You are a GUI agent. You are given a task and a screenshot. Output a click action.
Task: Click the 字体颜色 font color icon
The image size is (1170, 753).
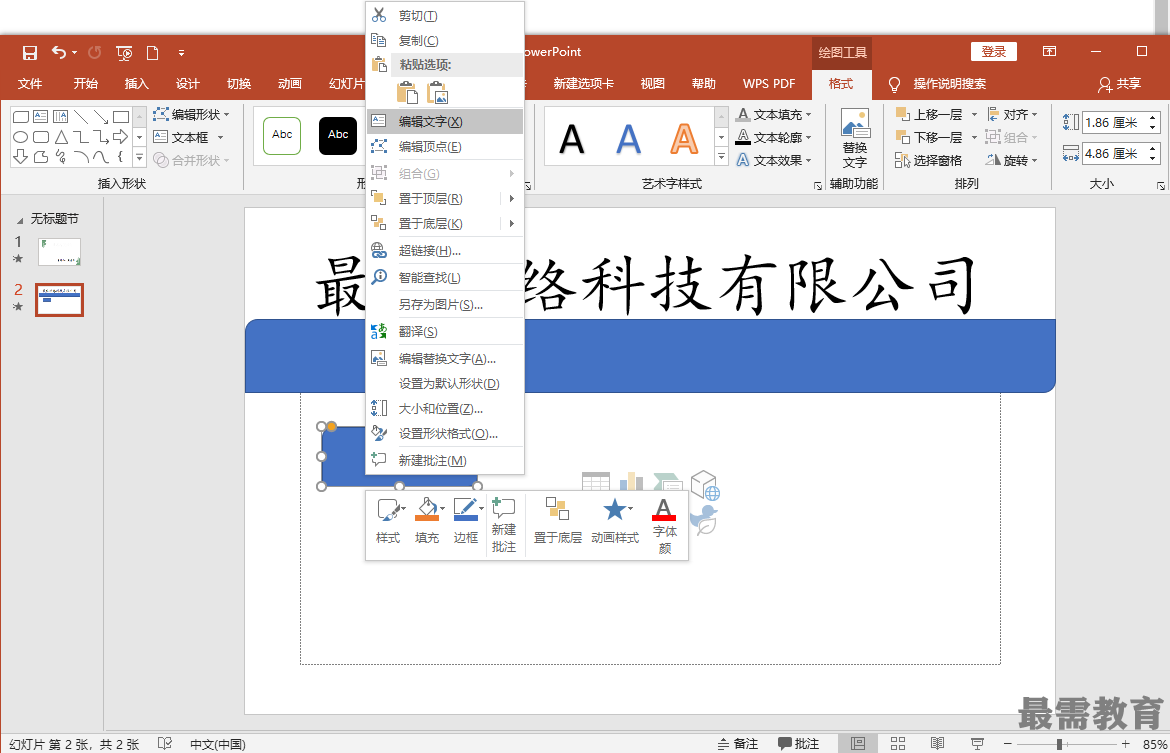click(x=663, y=509)
